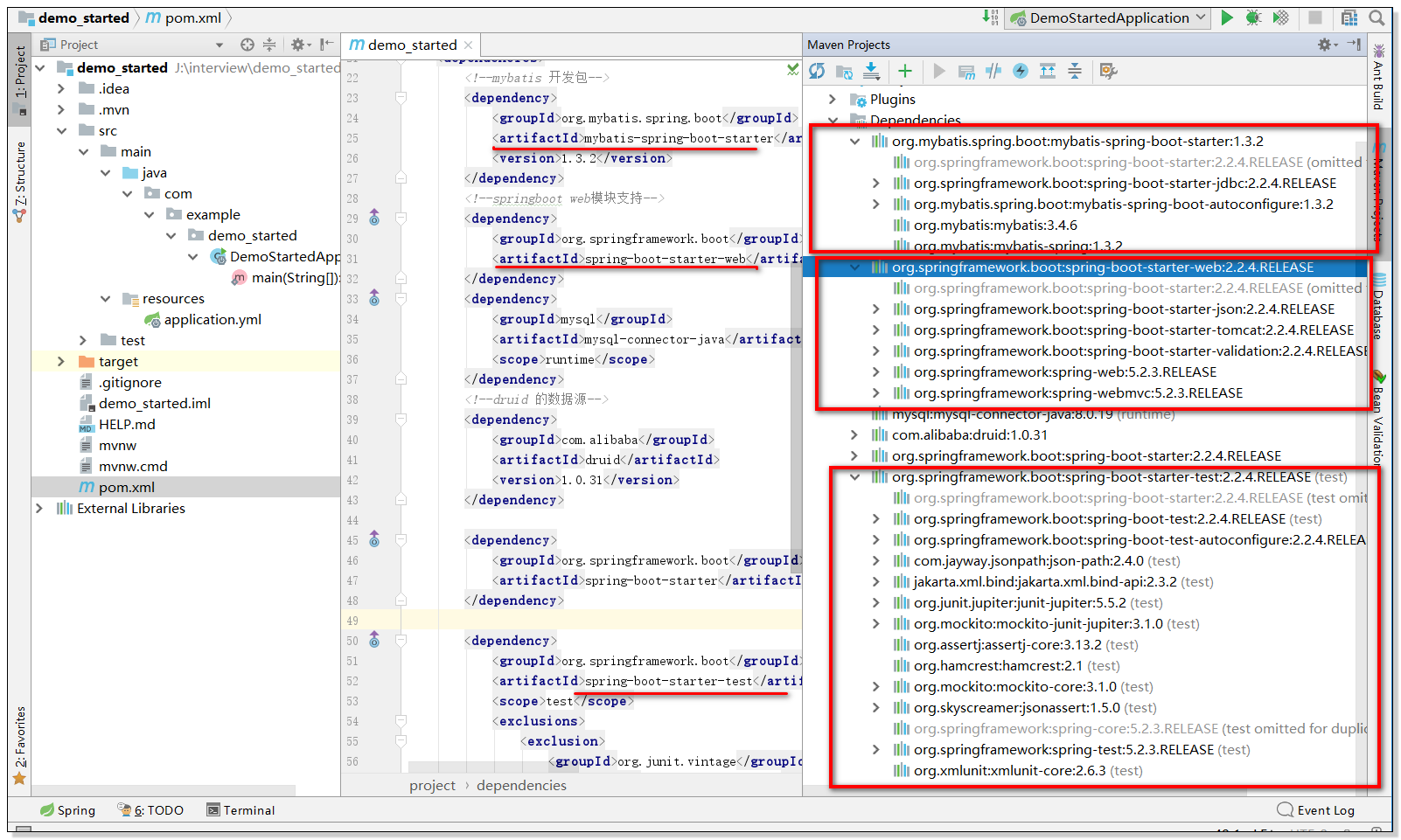Viewport: 1401px width, 840px height.
Task: Open the Spring tool window
Action: tap(67, 810)
